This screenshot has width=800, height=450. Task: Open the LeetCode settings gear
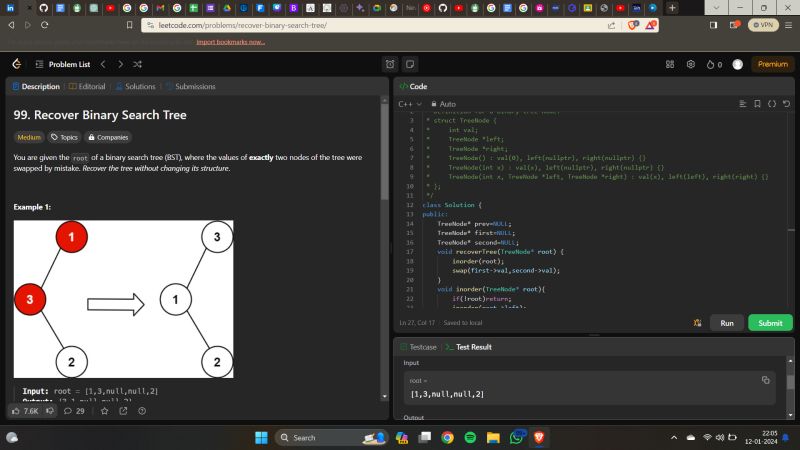tap(690, 64)
